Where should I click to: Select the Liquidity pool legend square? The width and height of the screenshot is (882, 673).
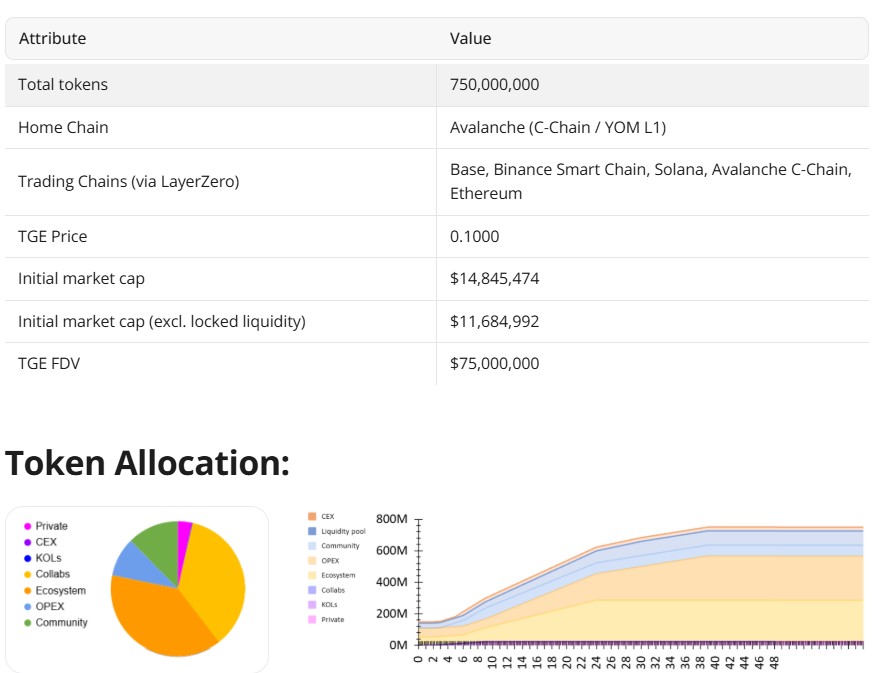[x=311, y=531]
